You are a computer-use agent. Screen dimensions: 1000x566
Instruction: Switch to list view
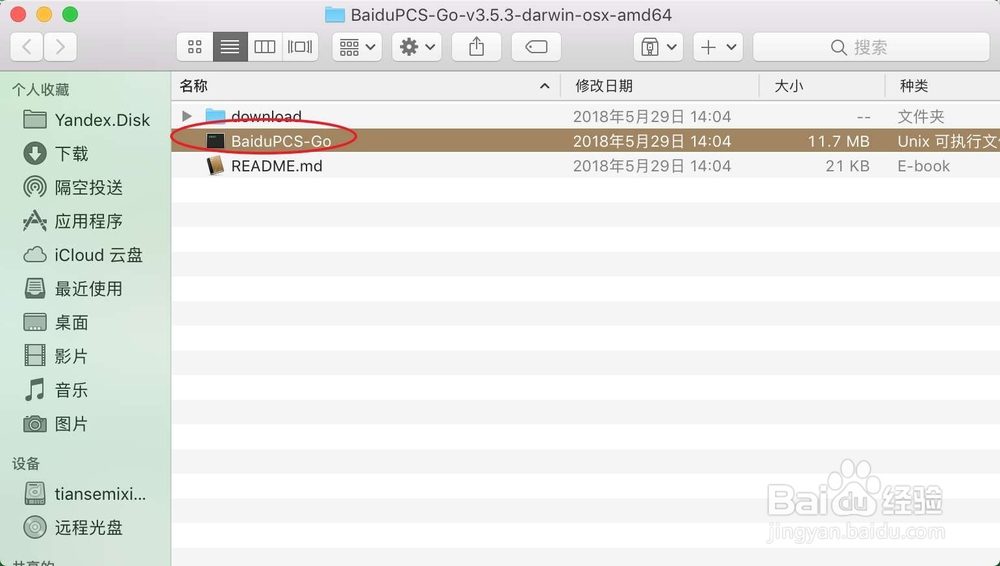230,47
